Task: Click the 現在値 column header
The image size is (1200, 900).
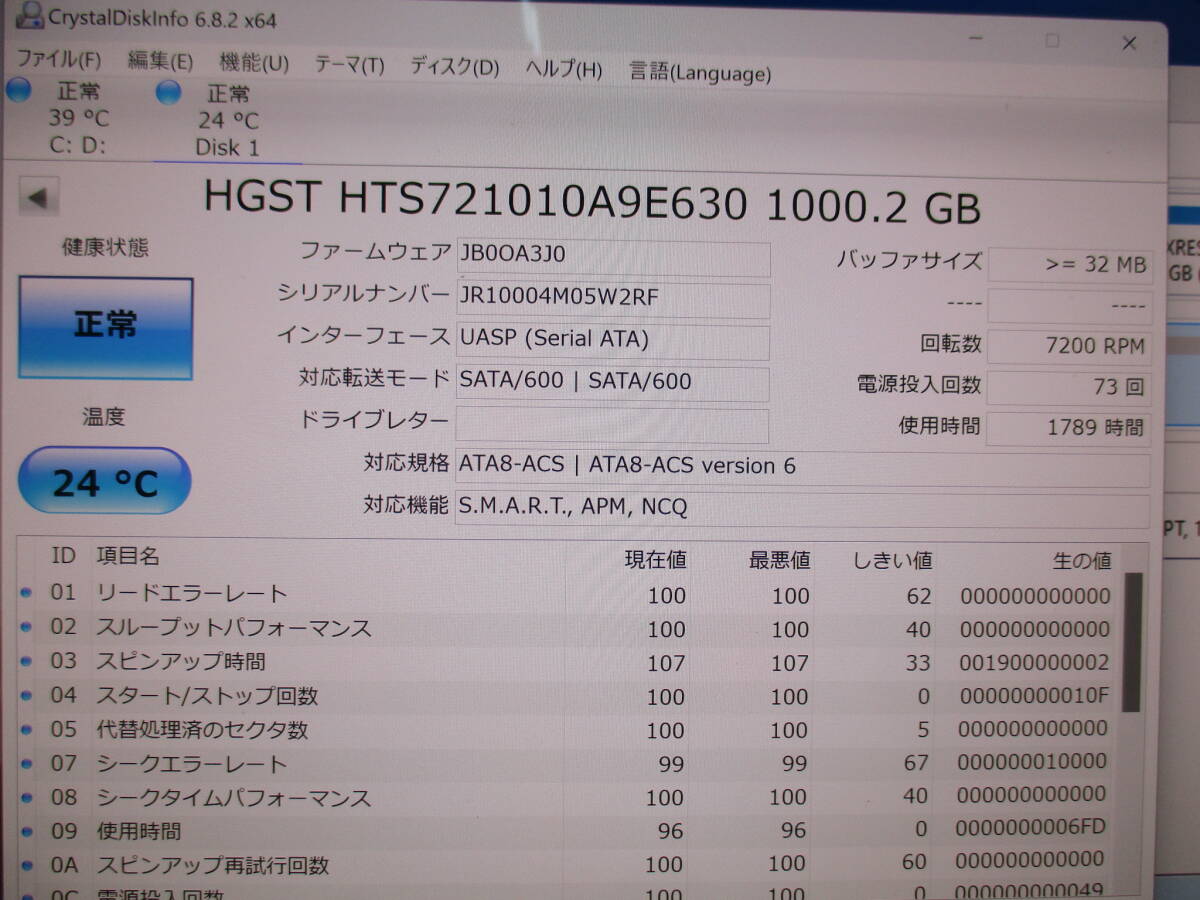Action: (655, 559)
